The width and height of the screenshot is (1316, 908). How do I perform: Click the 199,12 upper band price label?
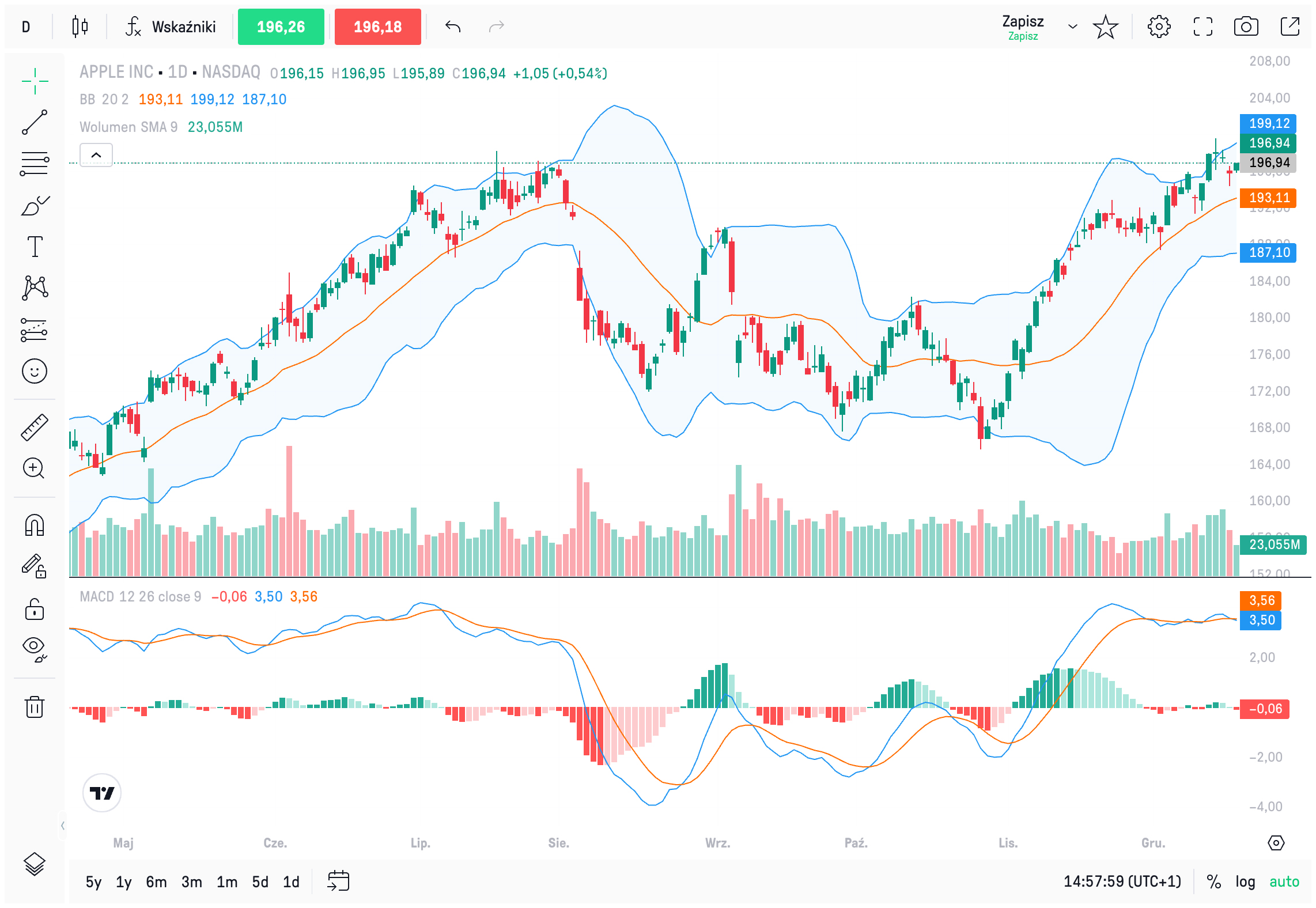tap(1268, 123)
